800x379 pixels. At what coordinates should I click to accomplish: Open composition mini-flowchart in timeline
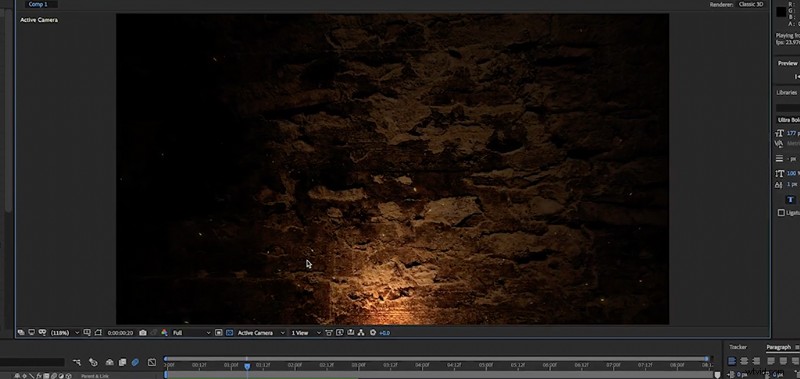77,362
